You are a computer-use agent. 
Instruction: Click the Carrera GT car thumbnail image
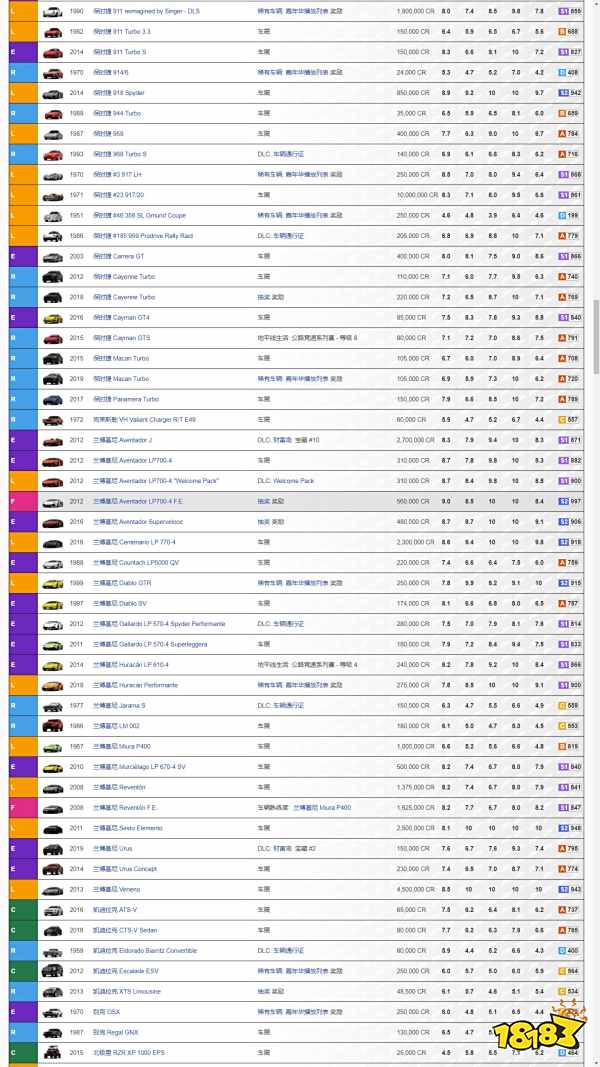(52, 257)
